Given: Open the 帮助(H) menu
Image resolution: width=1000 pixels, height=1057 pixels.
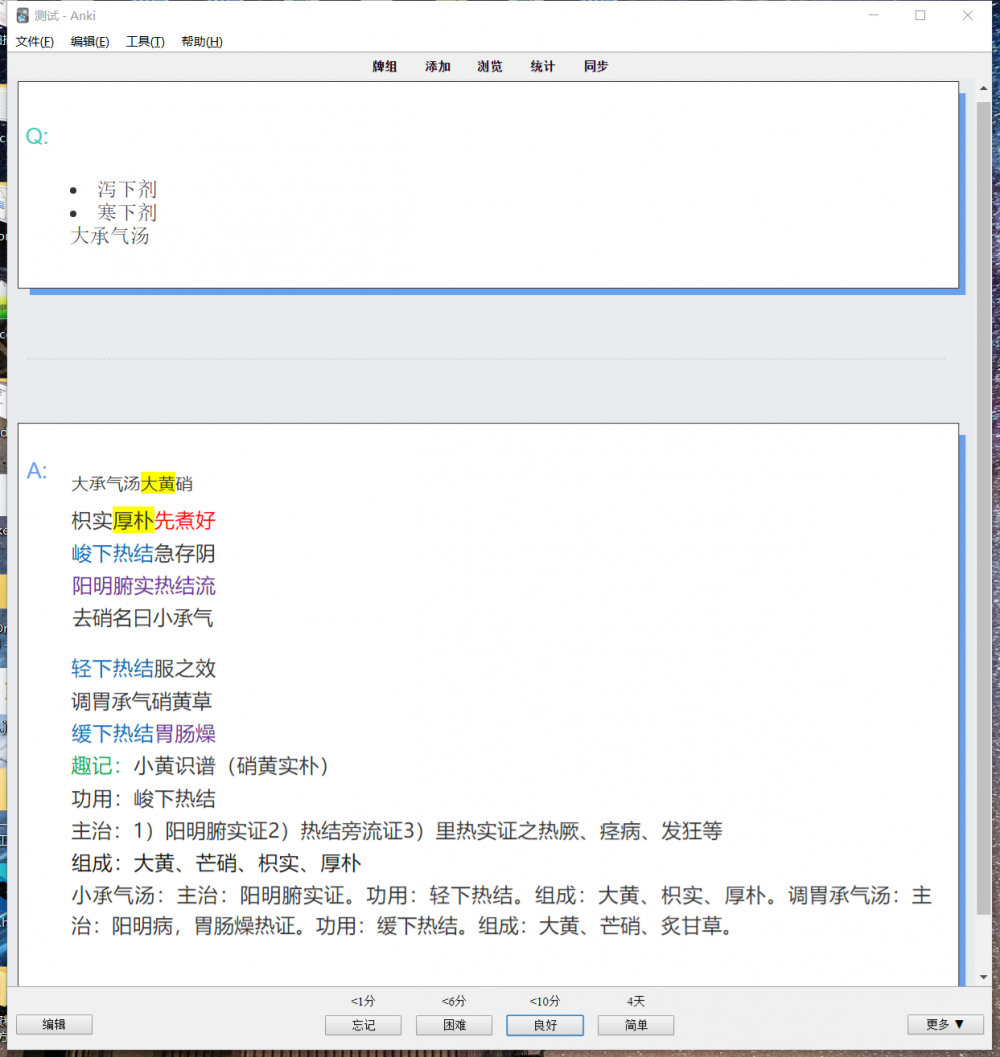Looking at the screenshot, I should coord(202,42).
